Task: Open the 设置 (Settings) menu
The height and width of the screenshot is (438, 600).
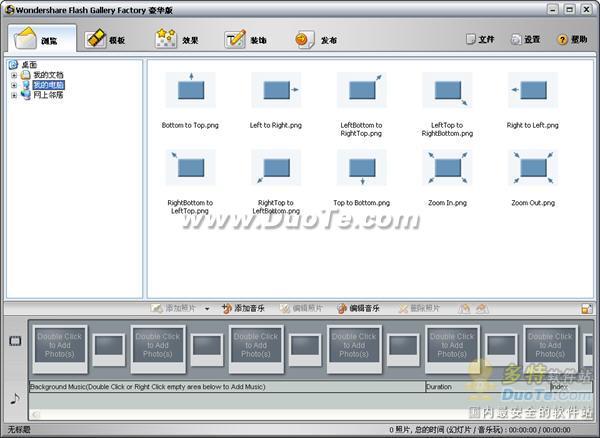Action: pos(526,39)
